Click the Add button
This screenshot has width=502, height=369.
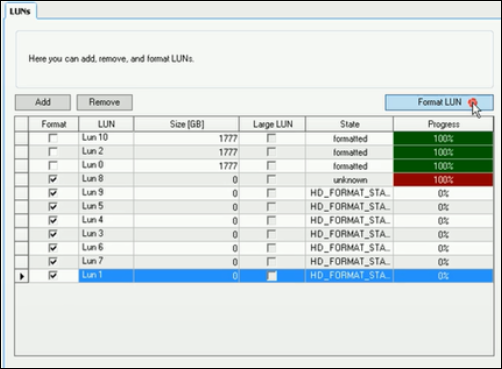pos(43,102)
